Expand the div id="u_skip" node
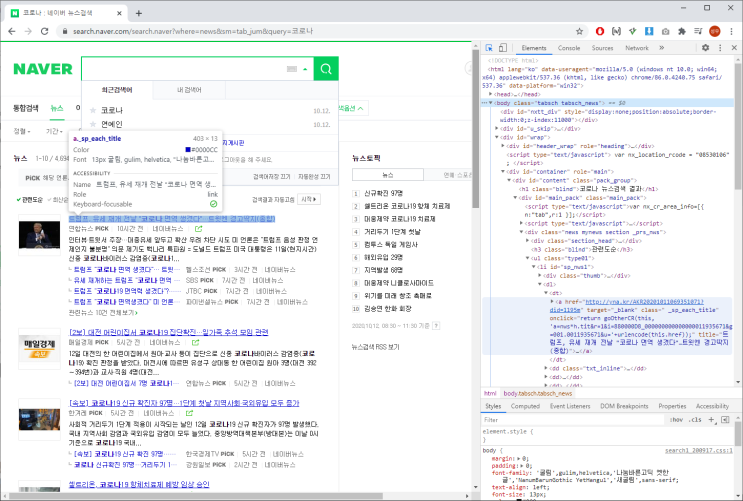 tap(497, 128)
